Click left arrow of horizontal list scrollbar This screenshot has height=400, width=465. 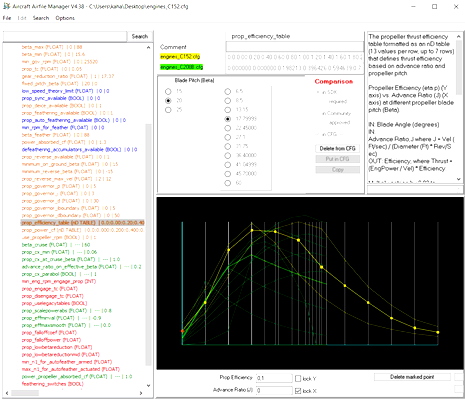point(7,393)
